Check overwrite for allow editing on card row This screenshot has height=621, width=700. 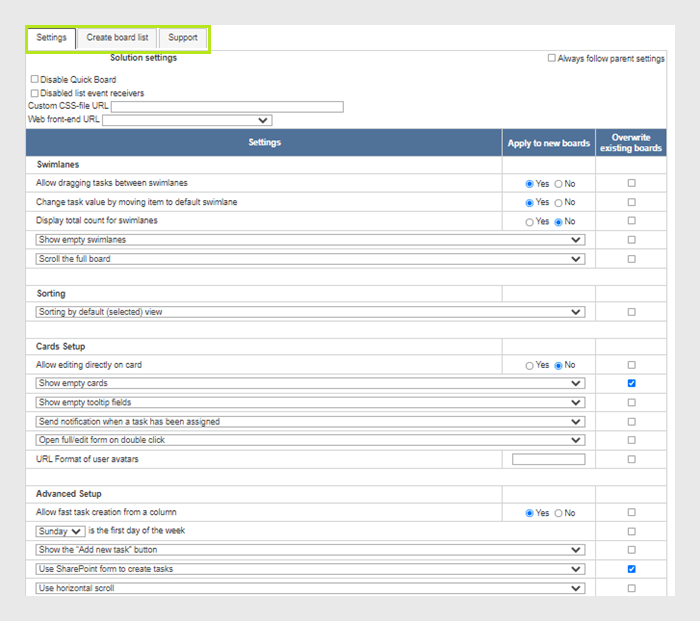click(x=632, y=365)
